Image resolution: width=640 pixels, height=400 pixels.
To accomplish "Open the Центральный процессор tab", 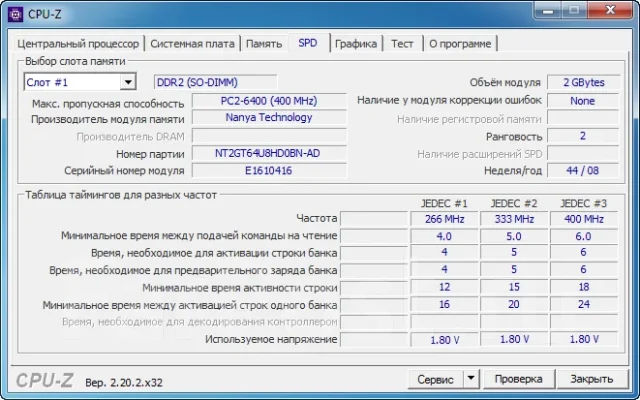I will click(x=78, y=44).
